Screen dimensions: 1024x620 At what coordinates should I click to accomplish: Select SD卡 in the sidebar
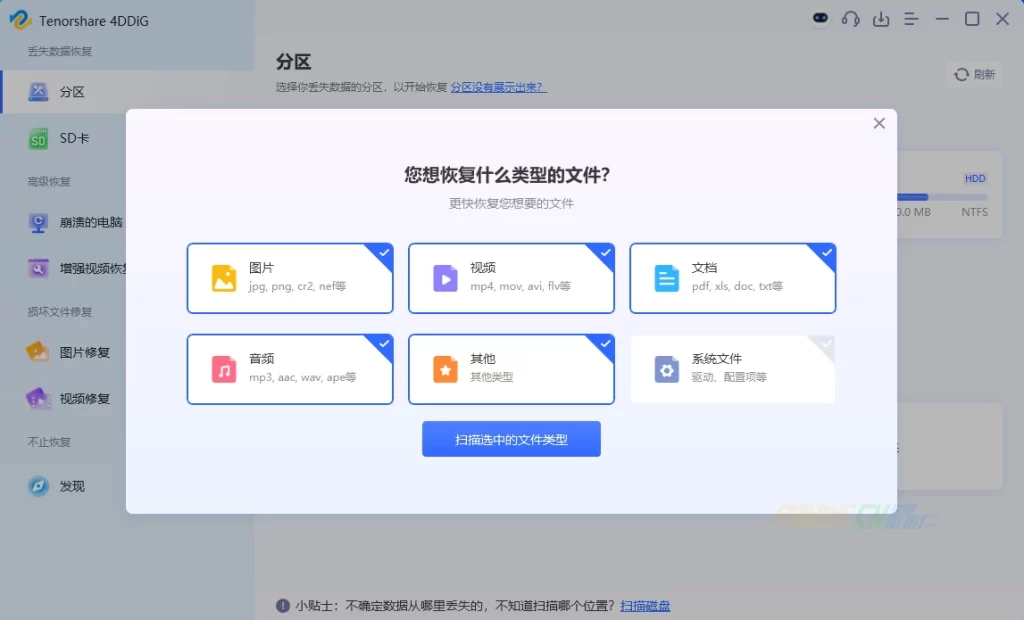coord(74,139)
